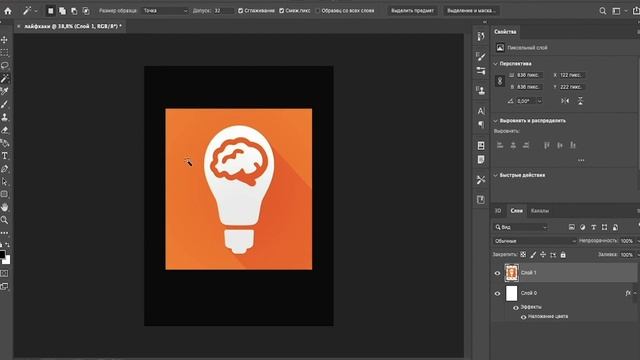Viewport: 640px width, 360px height.
Task: Click Выделить предмет button
Action: coord(412,11)
